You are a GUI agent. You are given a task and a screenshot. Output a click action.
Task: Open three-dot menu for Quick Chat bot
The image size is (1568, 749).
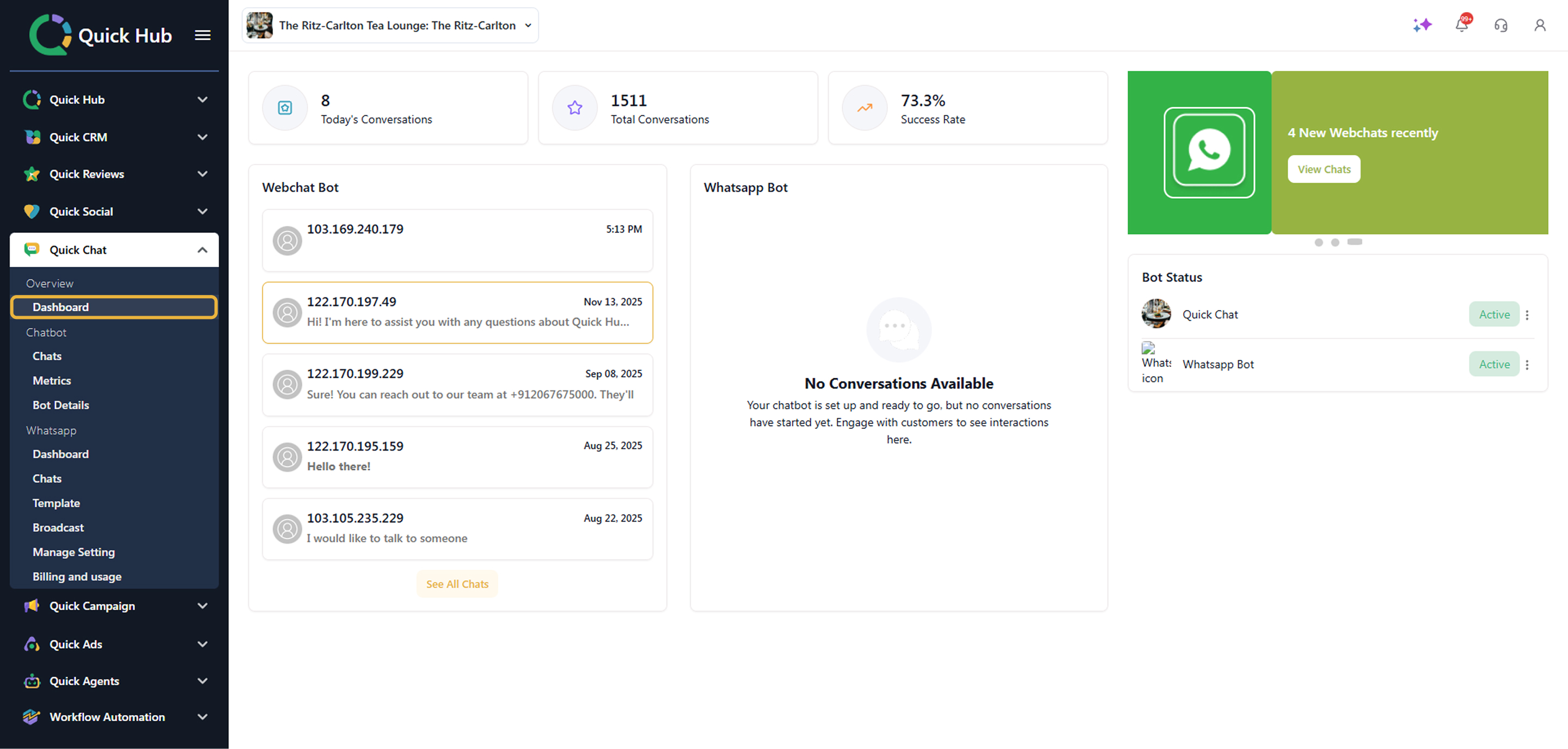(1527, 315)
